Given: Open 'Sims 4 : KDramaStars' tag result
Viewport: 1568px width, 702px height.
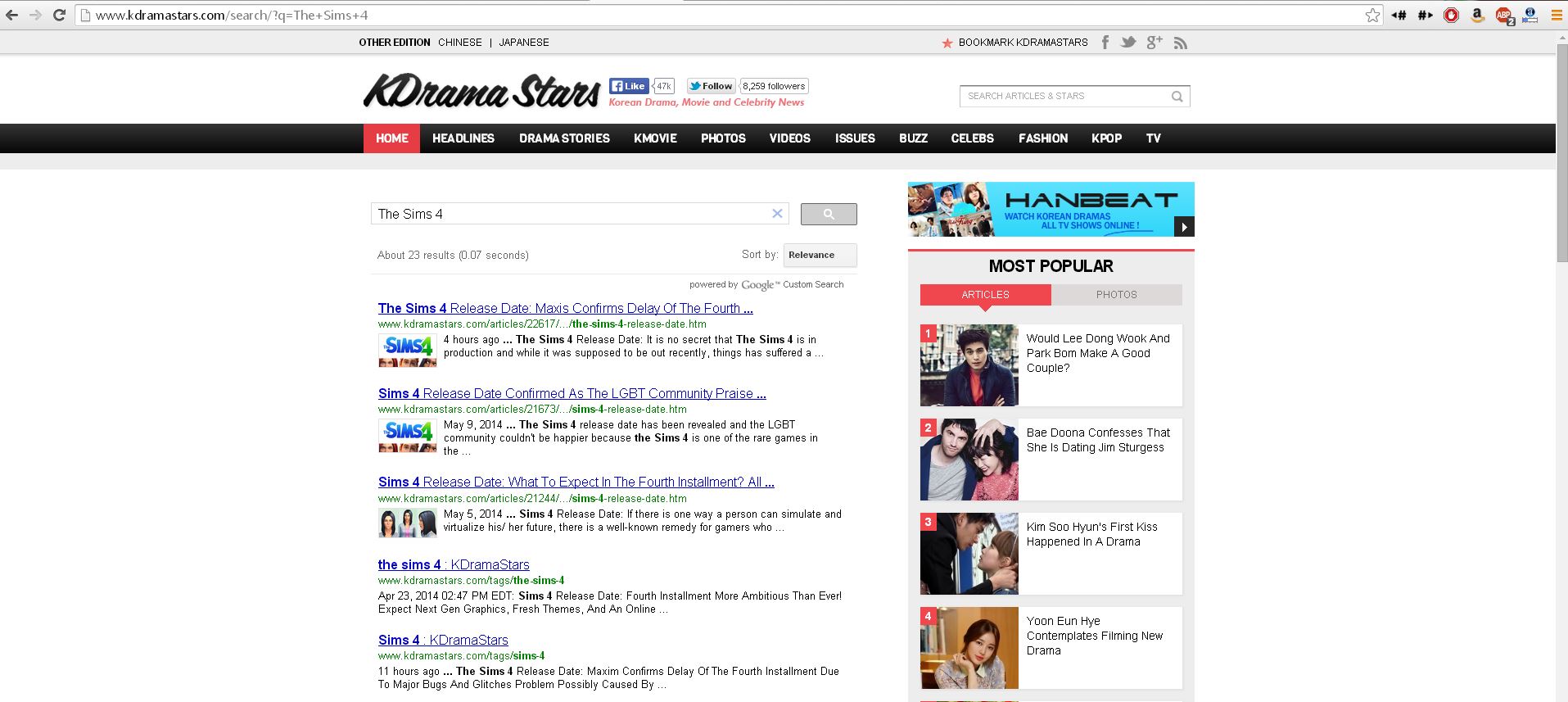Looking at the screenshot, I should click(x=443, y=641).
